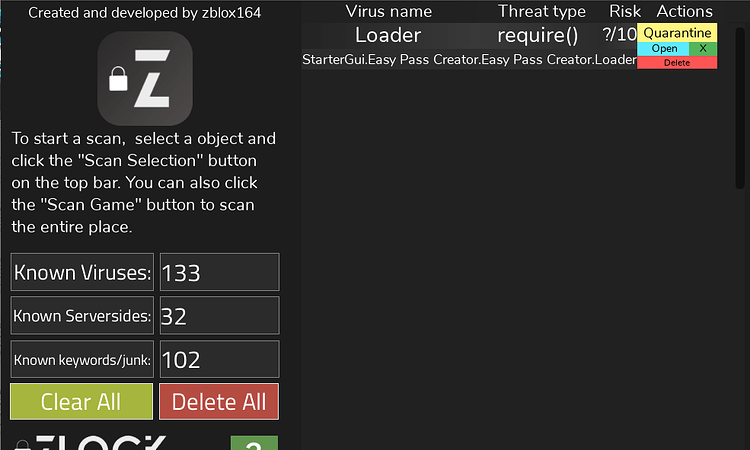
Task: Click the StarterGui Easy Pass Creator path
Action: coord(469,60)
